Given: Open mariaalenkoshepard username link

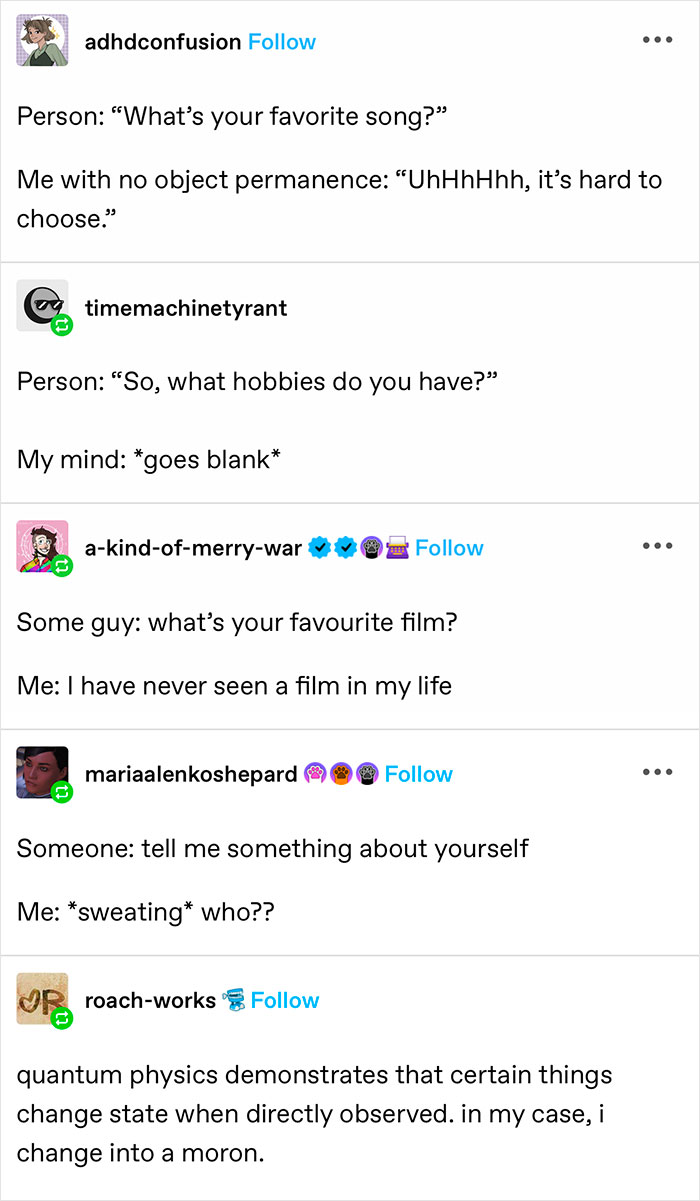Looking at the screenshot, I should point(191,774).
